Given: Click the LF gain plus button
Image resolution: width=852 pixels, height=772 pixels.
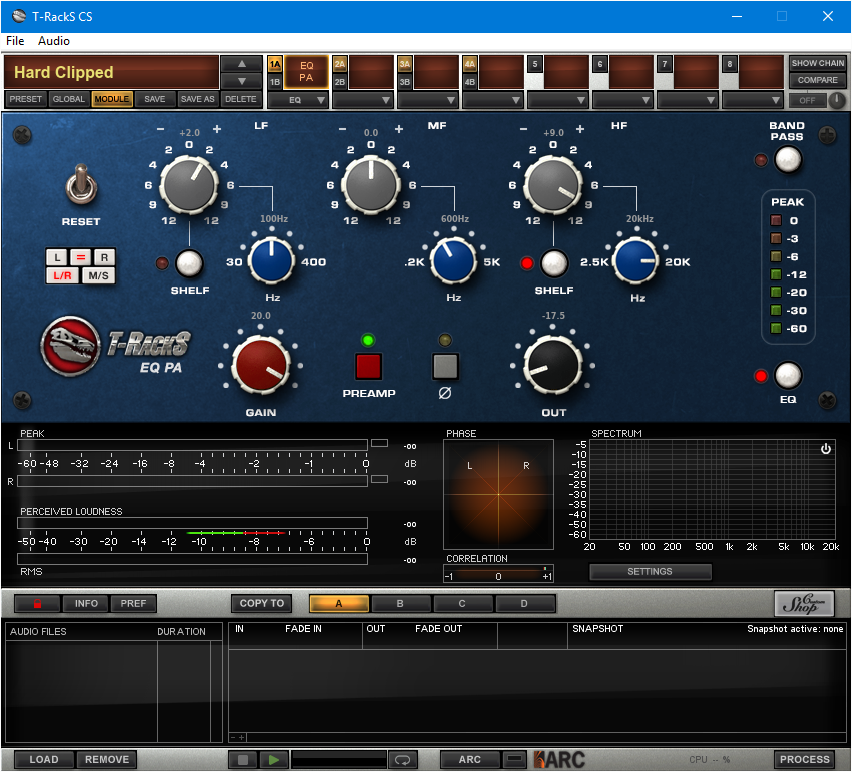Looking at the screenshot, I should click(217, 129).
